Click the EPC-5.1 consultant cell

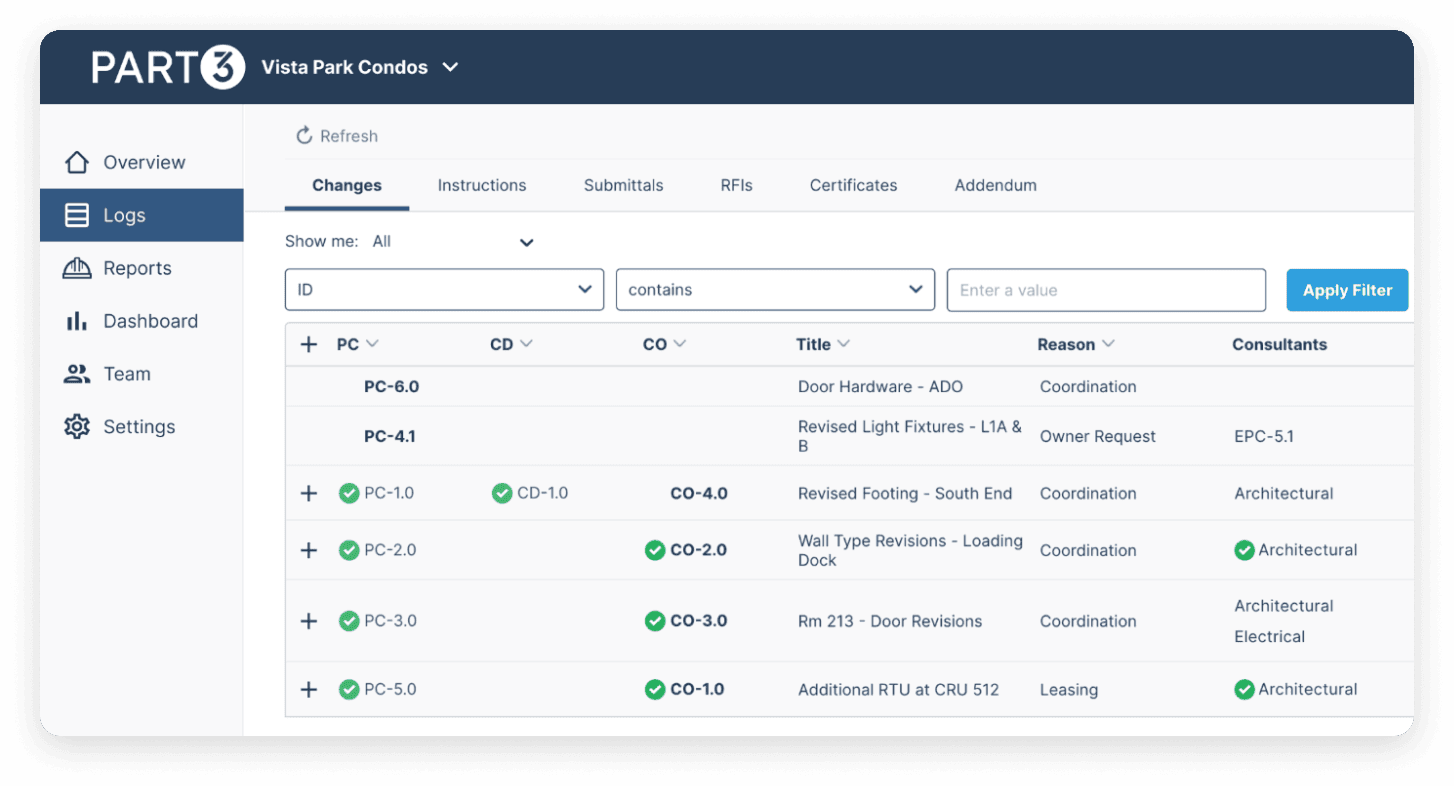(x=1264, y=436)
